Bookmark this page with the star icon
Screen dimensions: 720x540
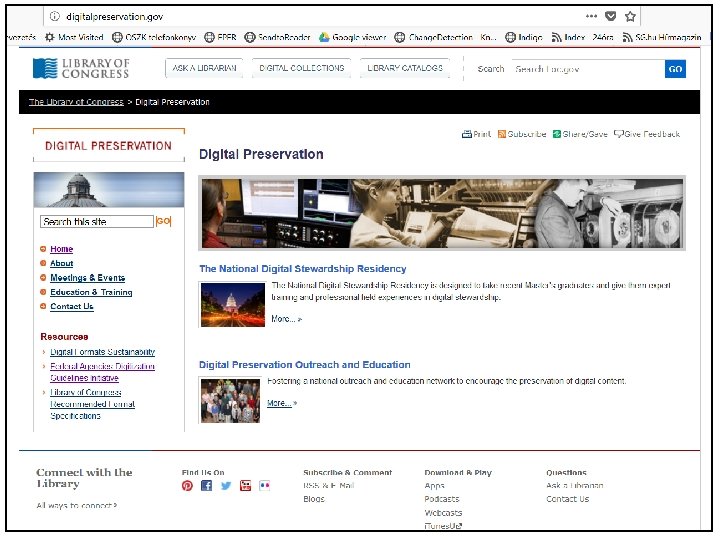click(630, 17)
